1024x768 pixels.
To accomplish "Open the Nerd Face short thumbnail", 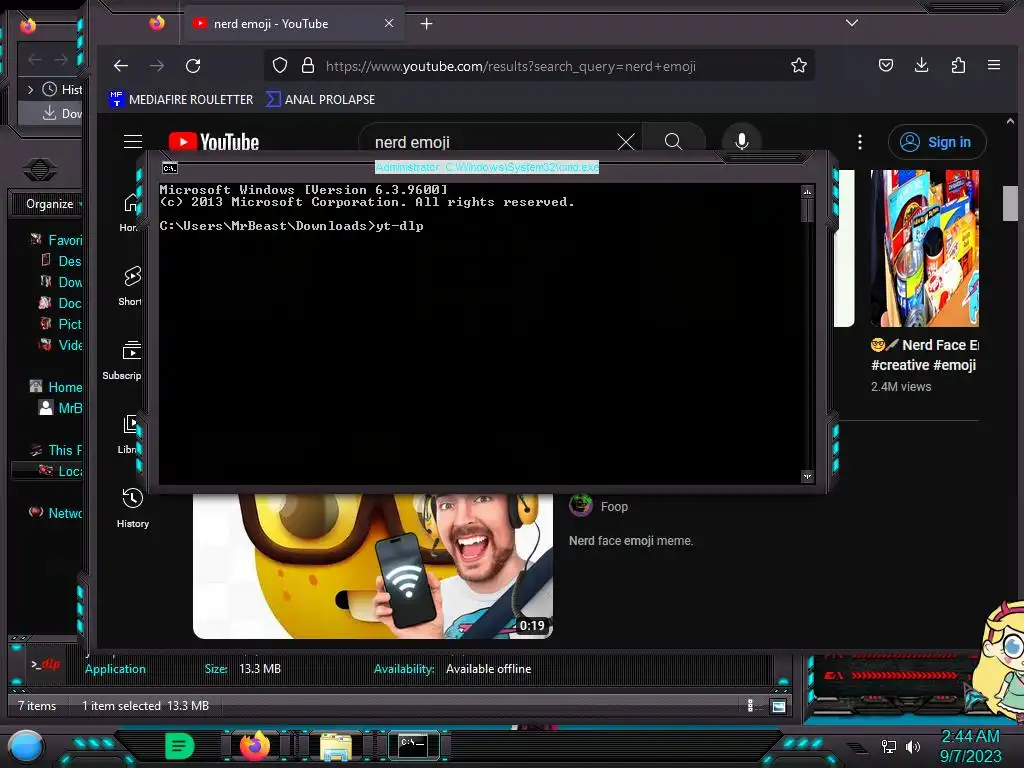I will click(925, 248).
